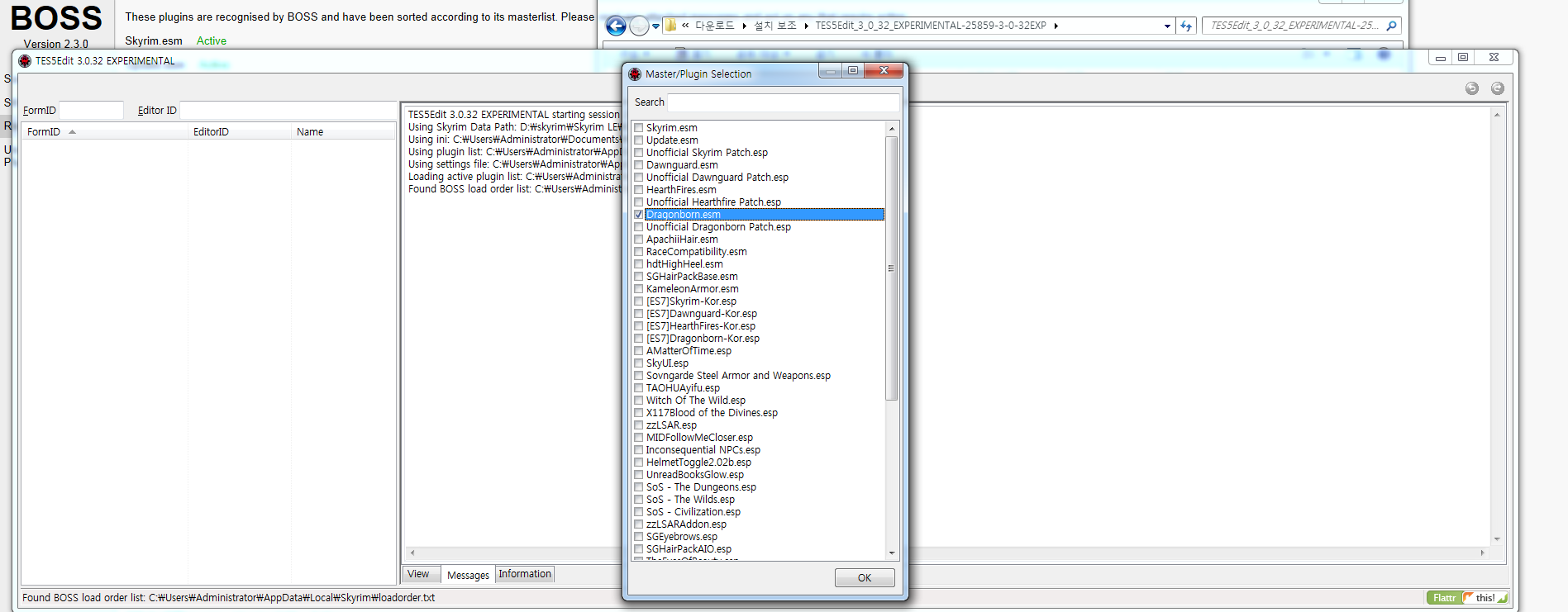
Task: Click refresh icon in Explorer address bar
Action: 1186,26
